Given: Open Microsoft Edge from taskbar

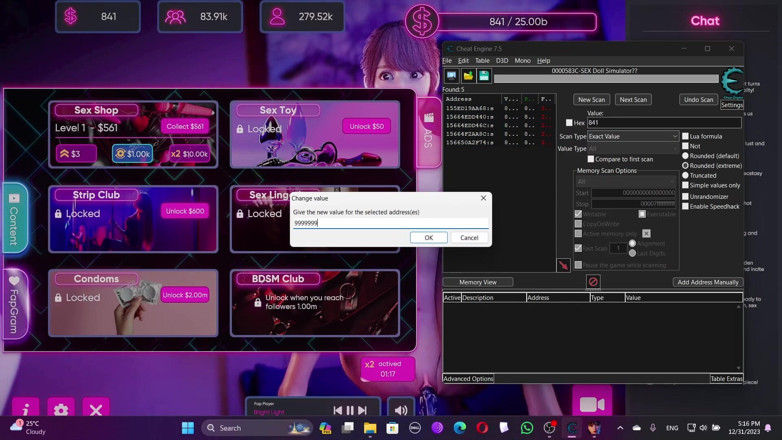Looking at the screenshot, I should (460, 428).
